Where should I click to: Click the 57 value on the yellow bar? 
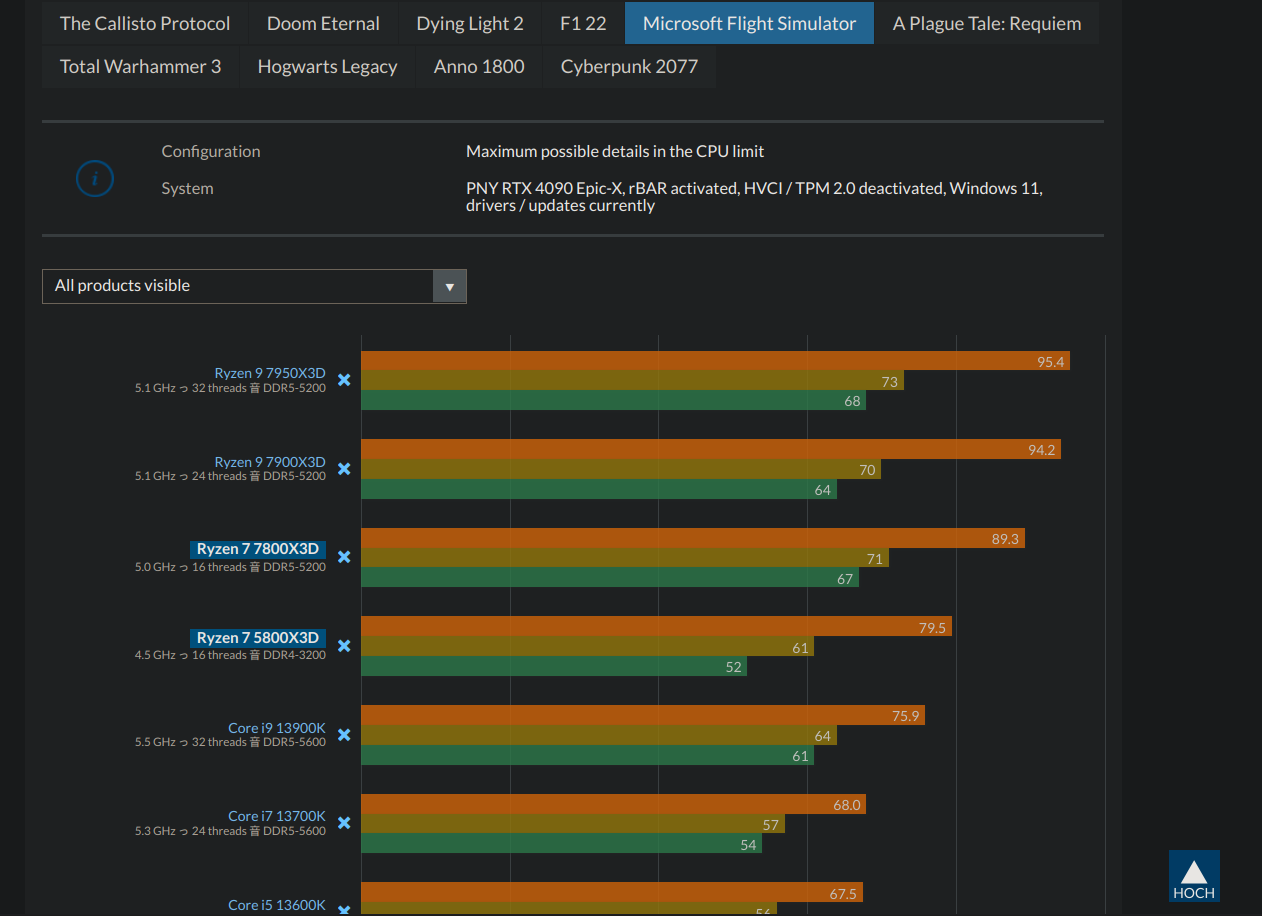point(771,825)
